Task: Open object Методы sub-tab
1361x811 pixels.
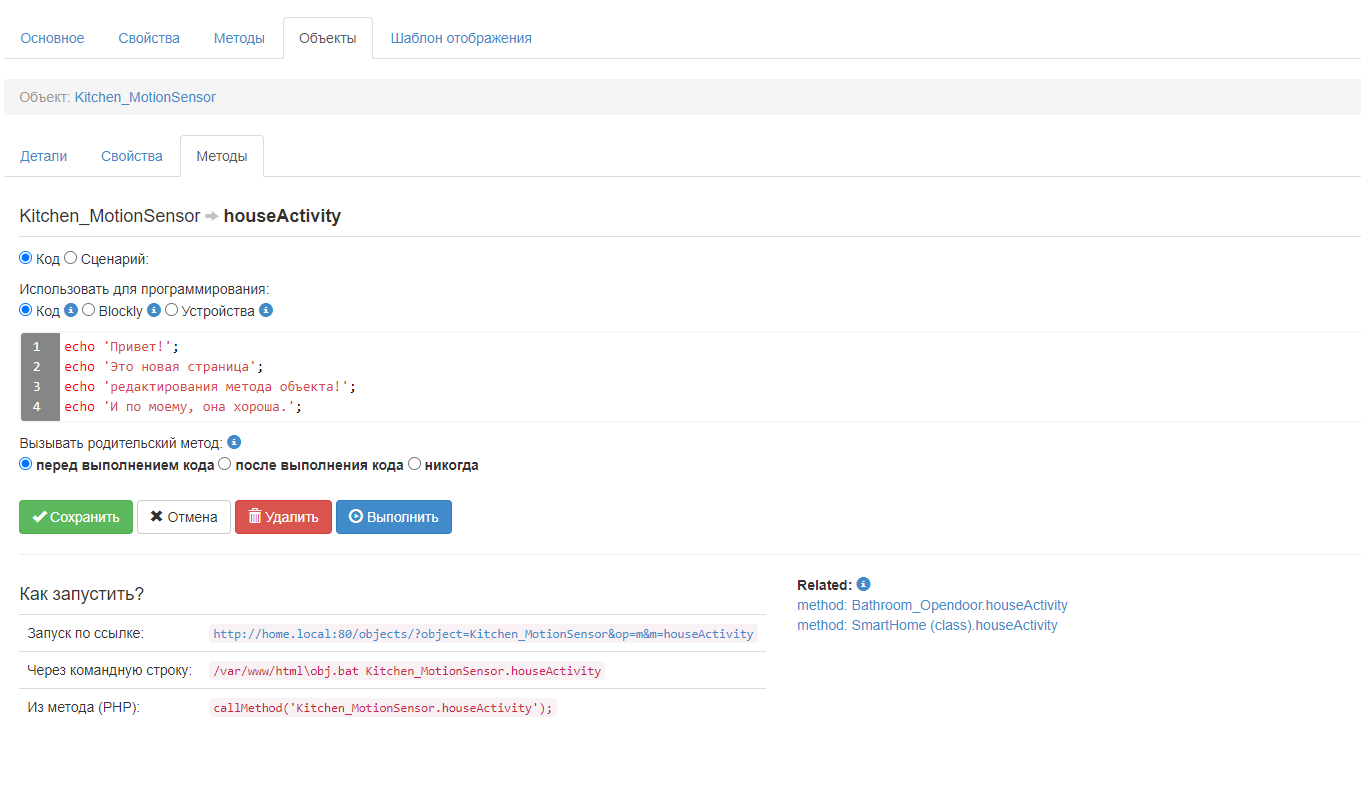Action: coord(222,156)
